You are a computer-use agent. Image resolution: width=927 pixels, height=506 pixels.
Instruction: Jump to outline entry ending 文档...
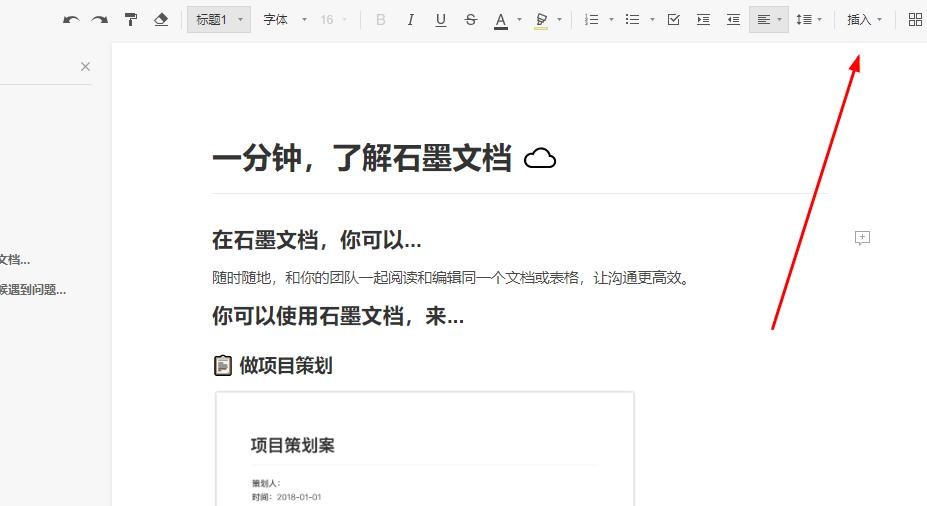click(15, 260)
